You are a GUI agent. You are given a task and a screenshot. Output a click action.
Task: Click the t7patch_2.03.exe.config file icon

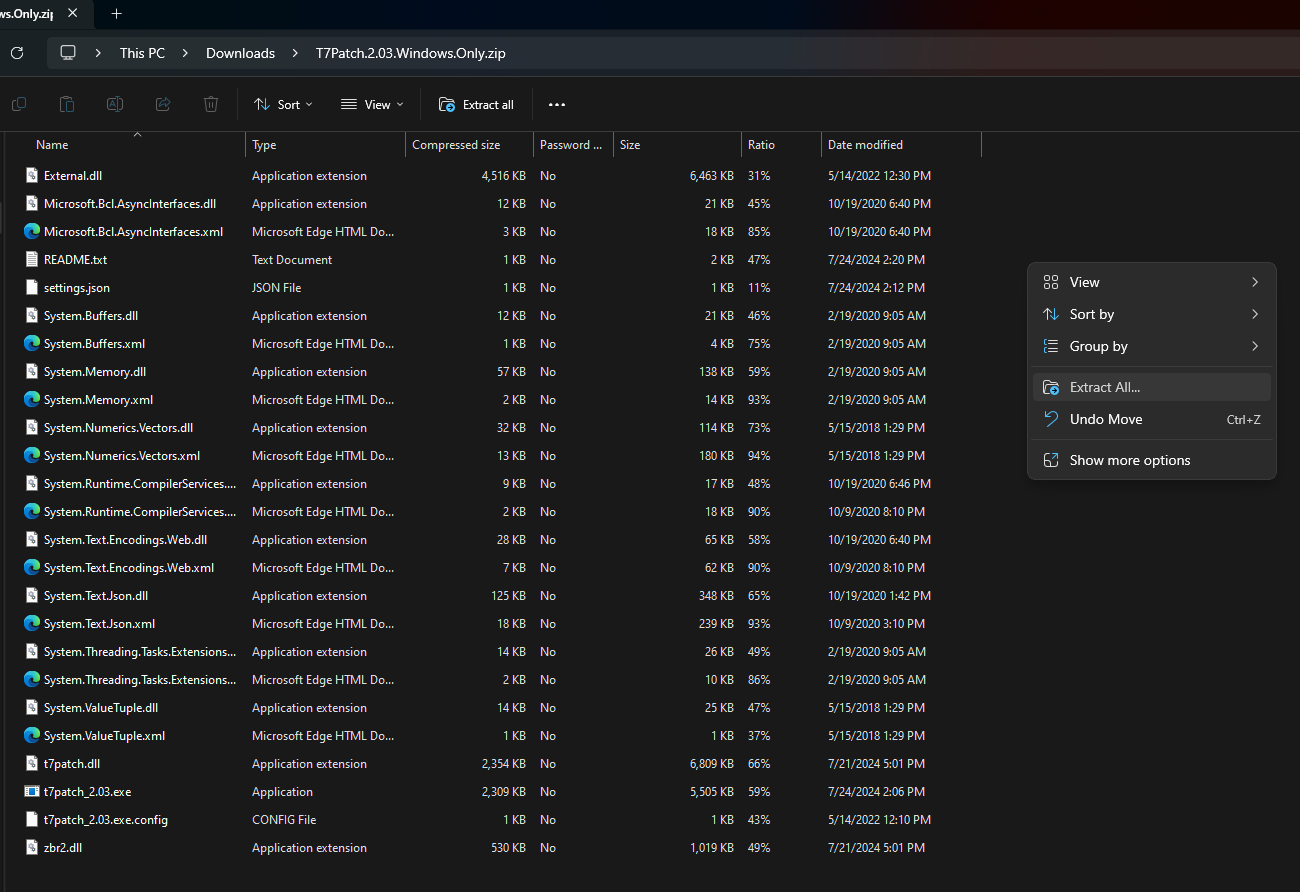pyautogui.click(x=32, y=819)
